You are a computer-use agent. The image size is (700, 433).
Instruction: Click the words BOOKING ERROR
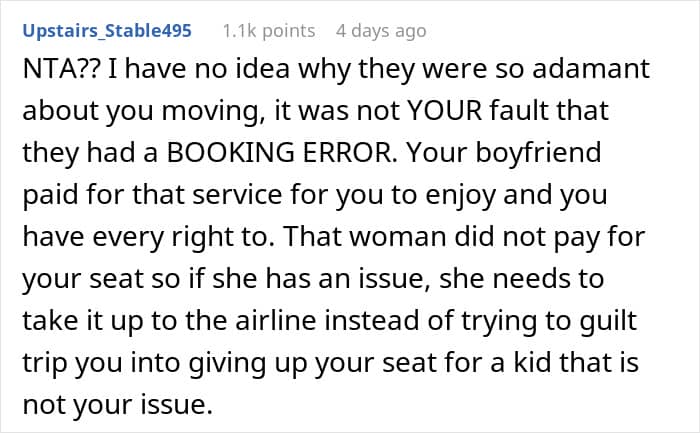[281, 153]
